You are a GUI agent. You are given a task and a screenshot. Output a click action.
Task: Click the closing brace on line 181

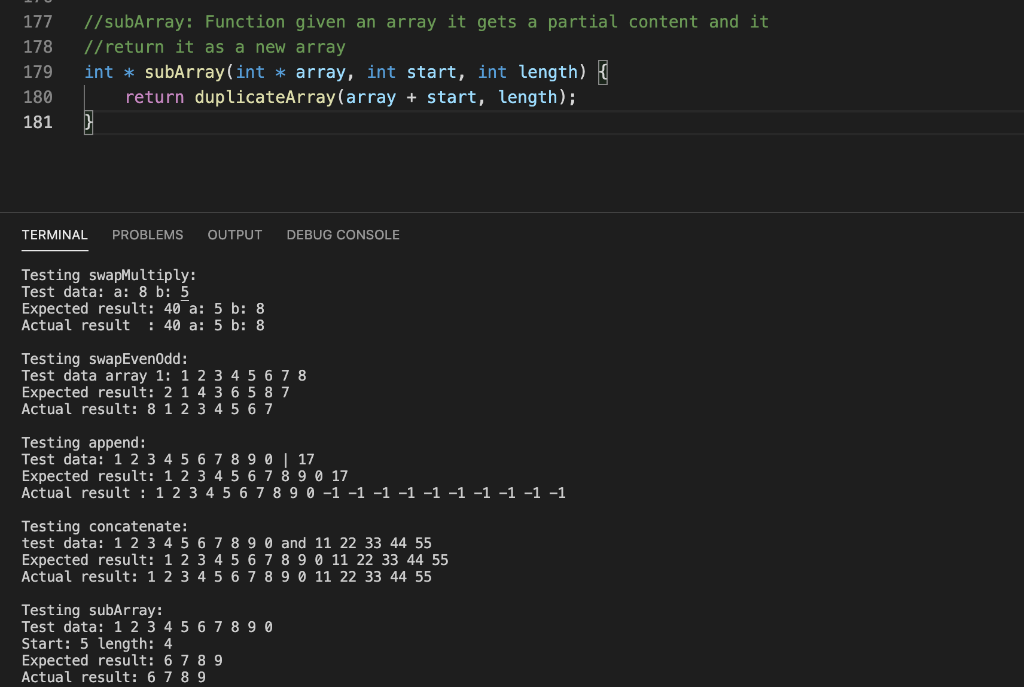tap(87, 122)
